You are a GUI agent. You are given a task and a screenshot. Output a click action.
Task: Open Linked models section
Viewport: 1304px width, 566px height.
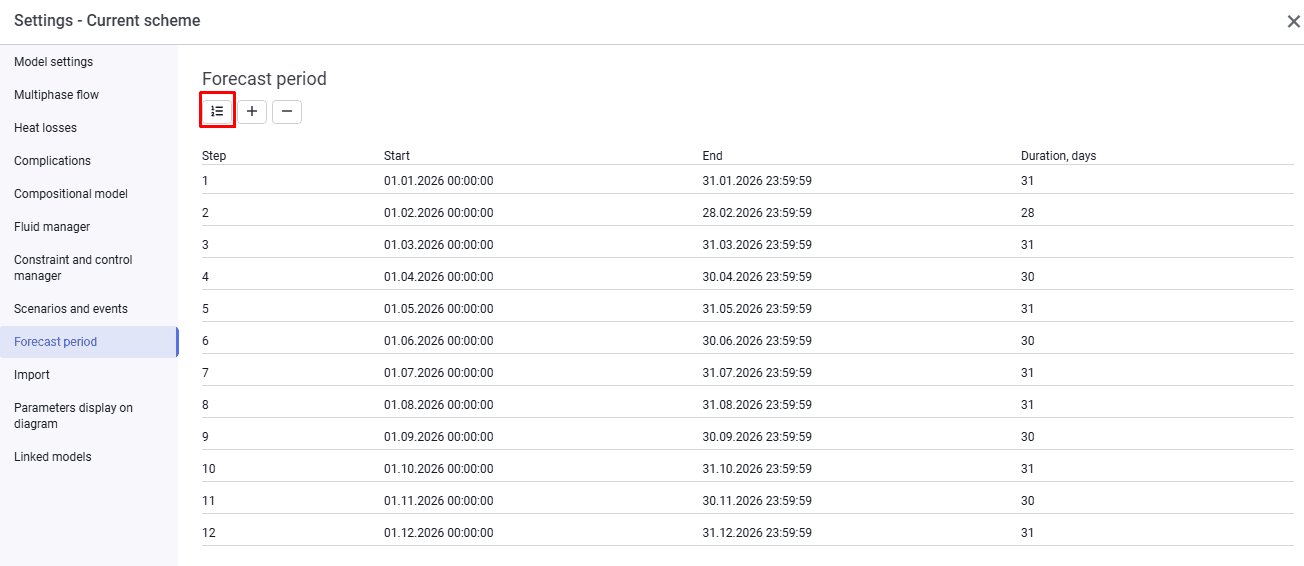pyautogui.click(x=53, y=457)
